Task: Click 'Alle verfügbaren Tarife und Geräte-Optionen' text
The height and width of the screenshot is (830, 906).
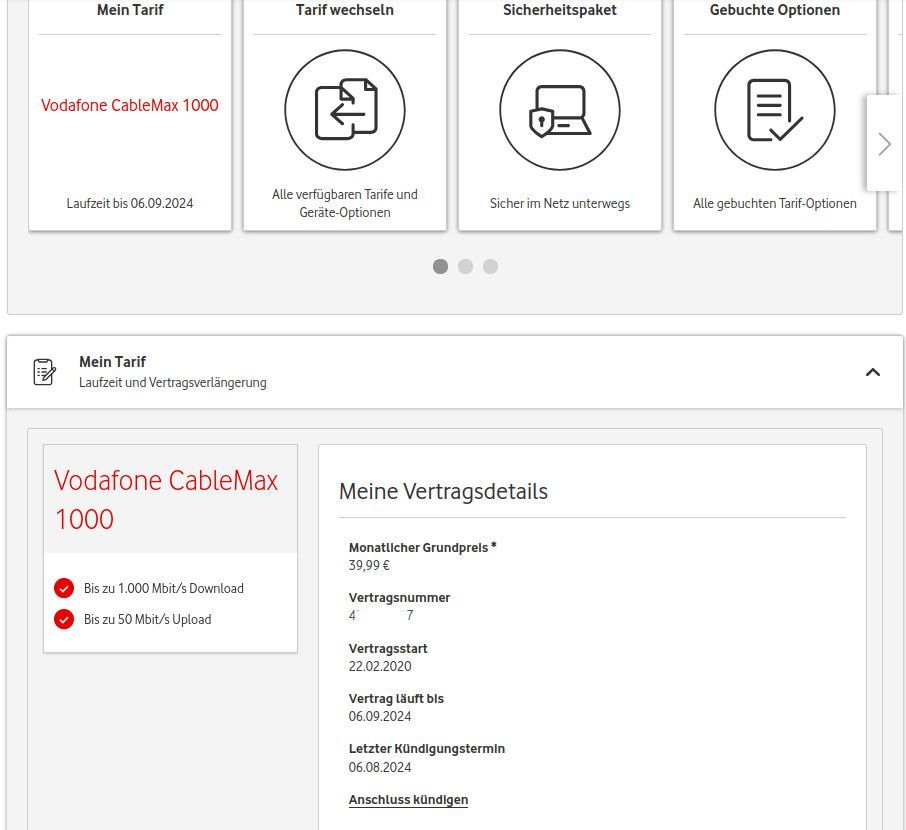Action: (345, 203)
